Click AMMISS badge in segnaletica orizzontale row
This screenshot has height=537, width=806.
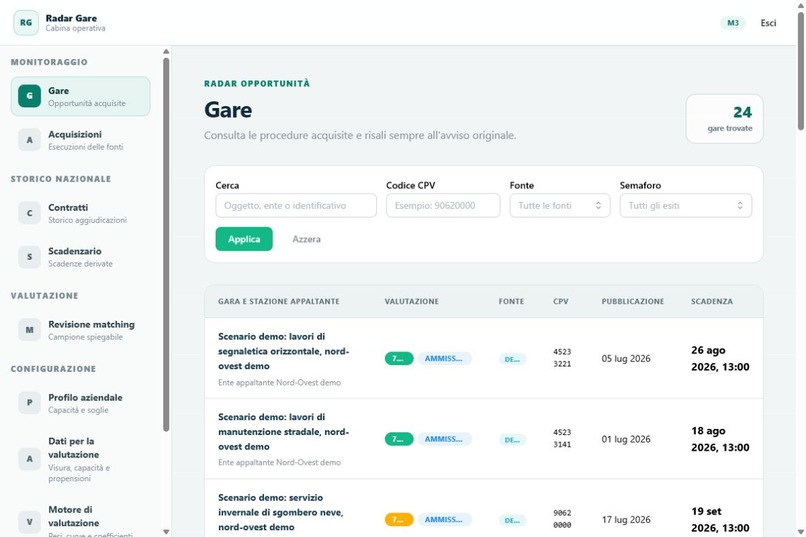(444, 359)
